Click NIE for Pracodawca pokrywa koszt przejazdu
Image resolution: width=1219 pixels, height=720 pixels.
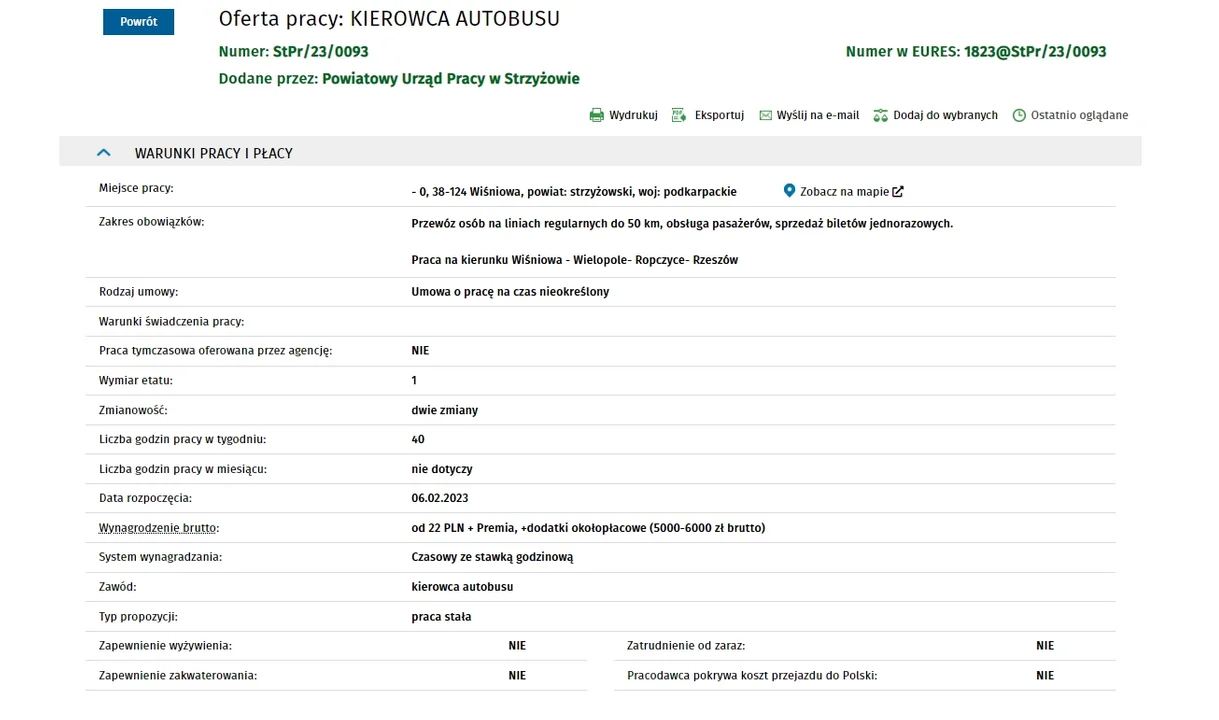[x=1045, y=676]
